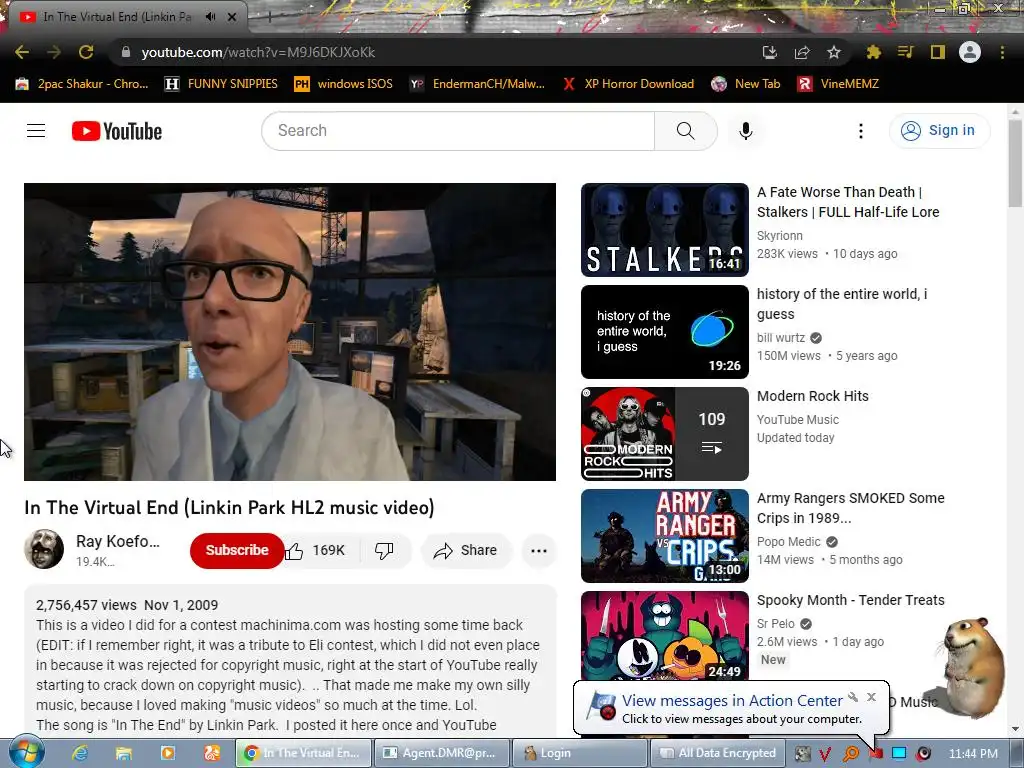Click the blue monitor tray icon
This screenshot has height=768, width=1024.
click(x=899, y=753)
